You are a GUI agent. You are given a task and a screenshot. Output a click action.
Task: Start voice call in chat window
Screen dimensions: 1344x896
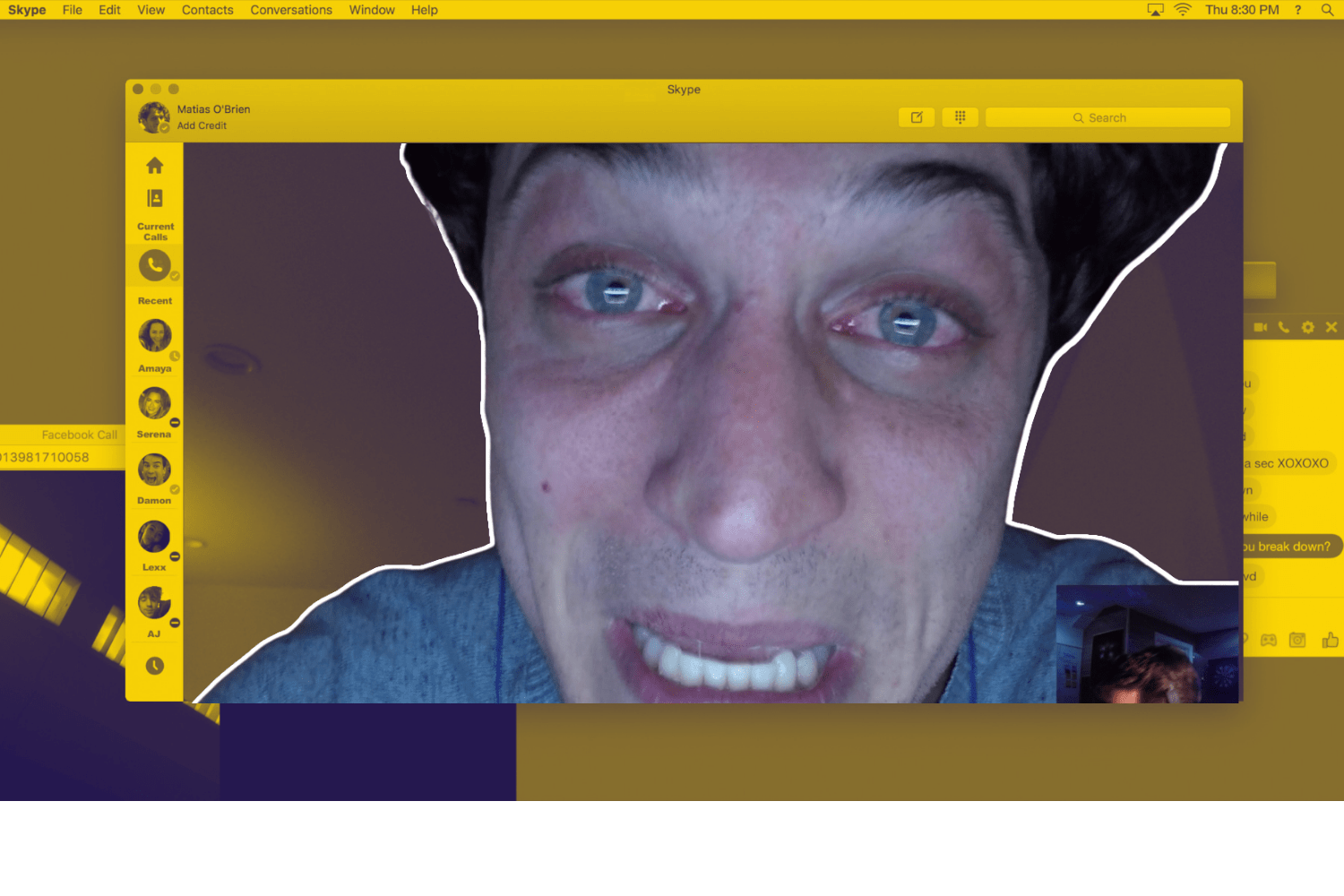[x=1284, y=327]
